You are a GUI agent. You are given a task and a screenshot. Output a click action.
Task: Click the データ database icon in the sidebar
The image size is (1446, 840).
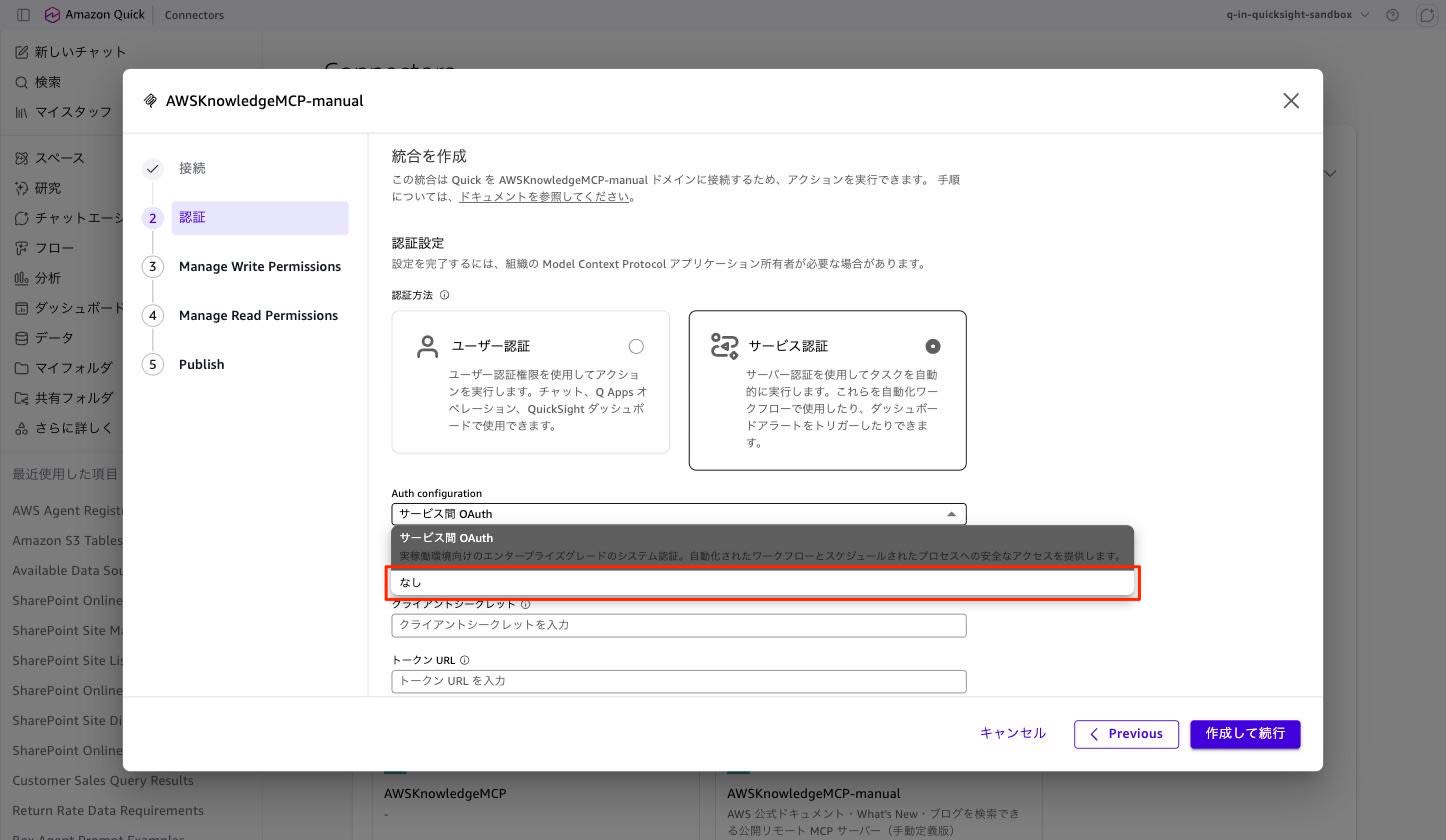tap(22, 338)
